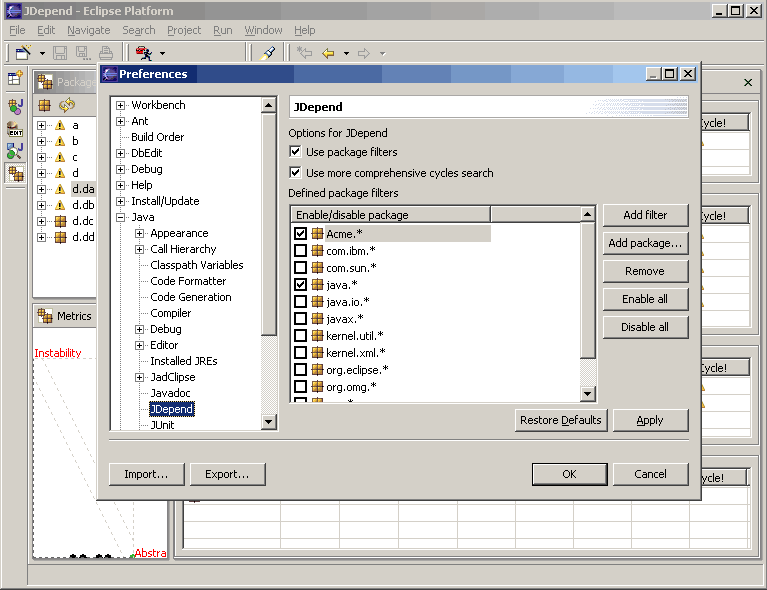Click the JDepend perspective sidebar icon
The height and width of the screenshot is (590, 767).
coord(15,173)
